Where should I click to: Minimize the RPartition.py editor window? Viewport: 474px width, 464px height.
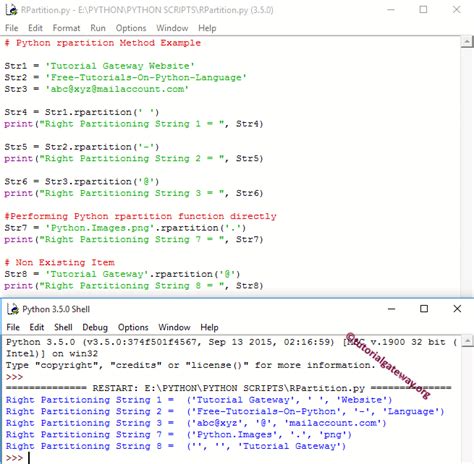click(x=391, y=10)
